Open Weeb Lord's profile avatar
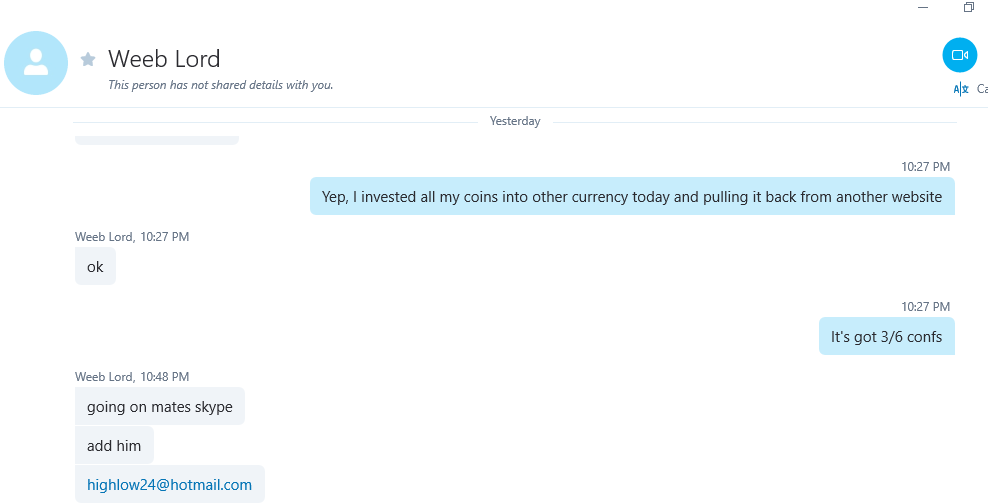Viewport: 988px width, 503px height. pyautogui.click(x=36, y=63)
